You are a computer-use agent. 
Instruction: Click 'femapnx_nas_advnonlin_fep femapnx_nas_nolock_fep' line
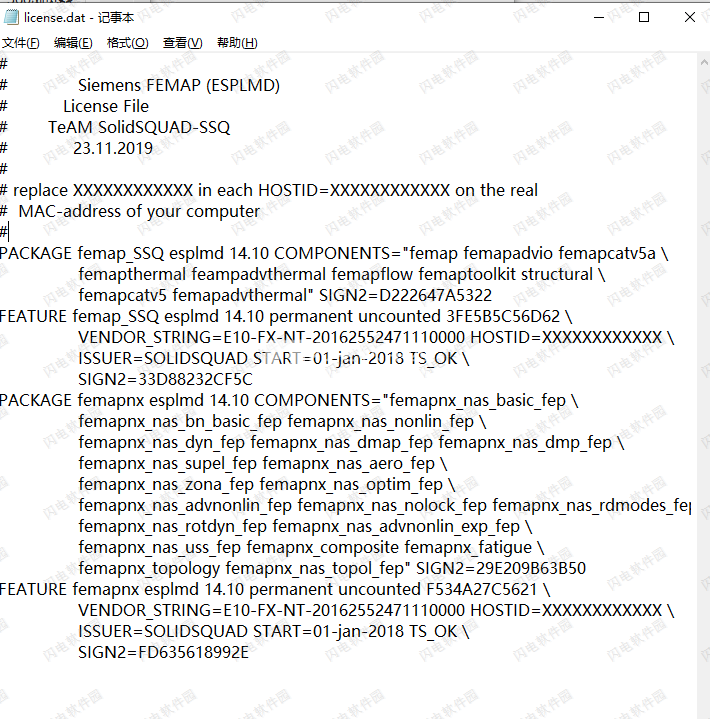point(384,505)
